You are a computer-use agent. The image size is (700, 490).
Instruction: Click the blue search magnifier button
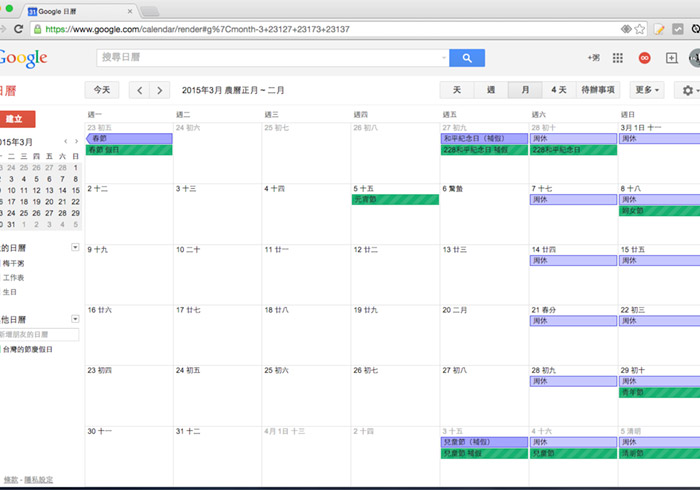467,58
